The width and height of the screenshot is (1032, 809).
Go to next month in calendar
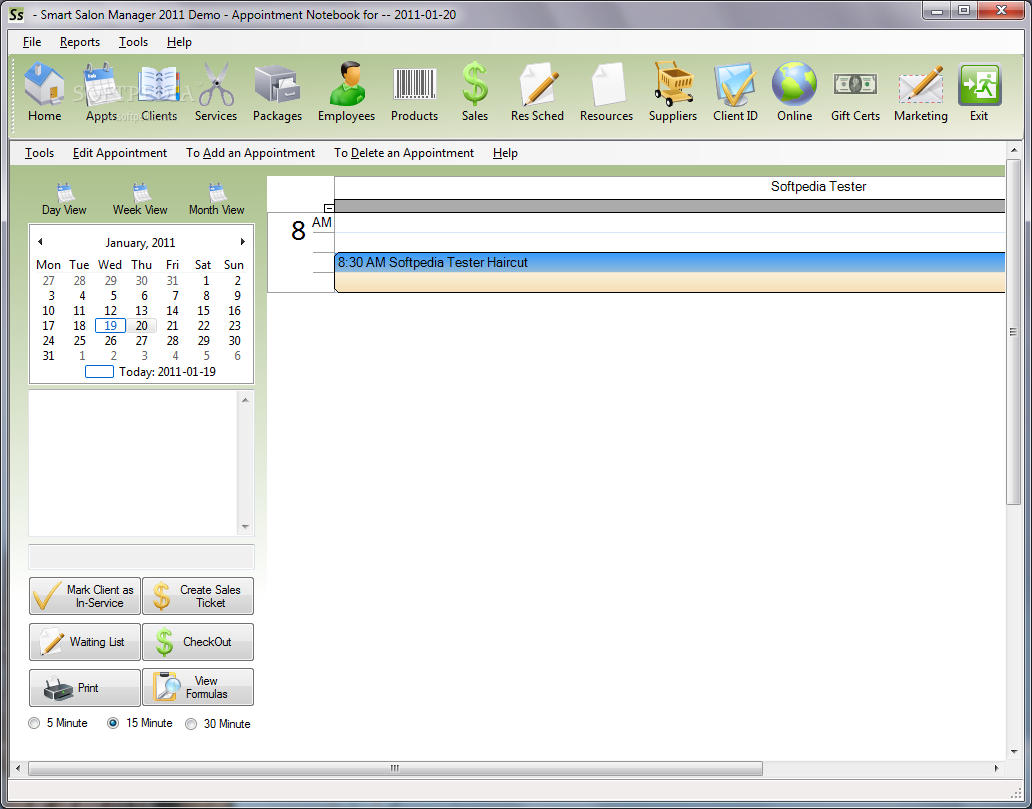point(243,242)
